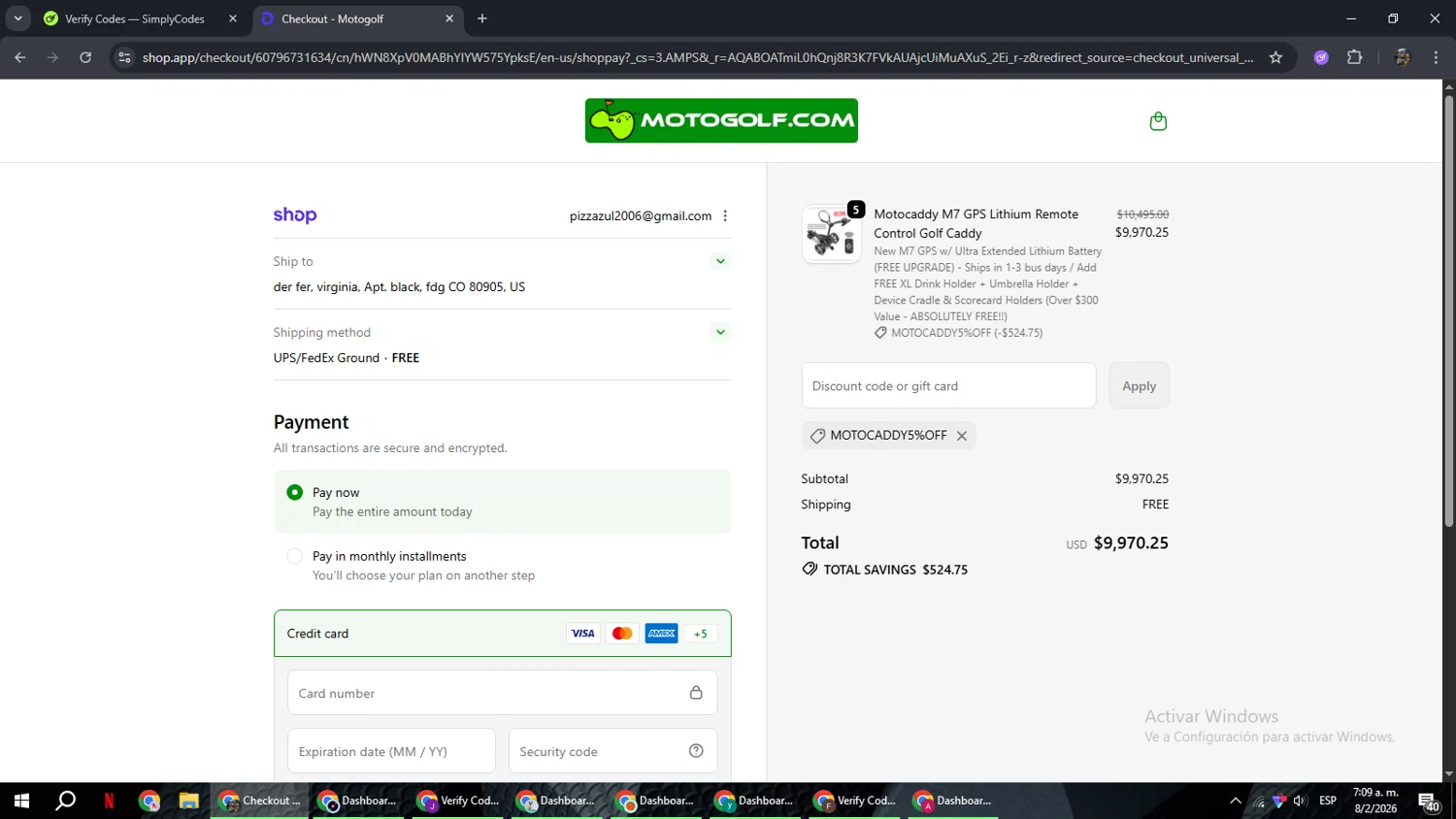Click the Credit card payment header
The image size is (1456, 819).
click(503, 634)
